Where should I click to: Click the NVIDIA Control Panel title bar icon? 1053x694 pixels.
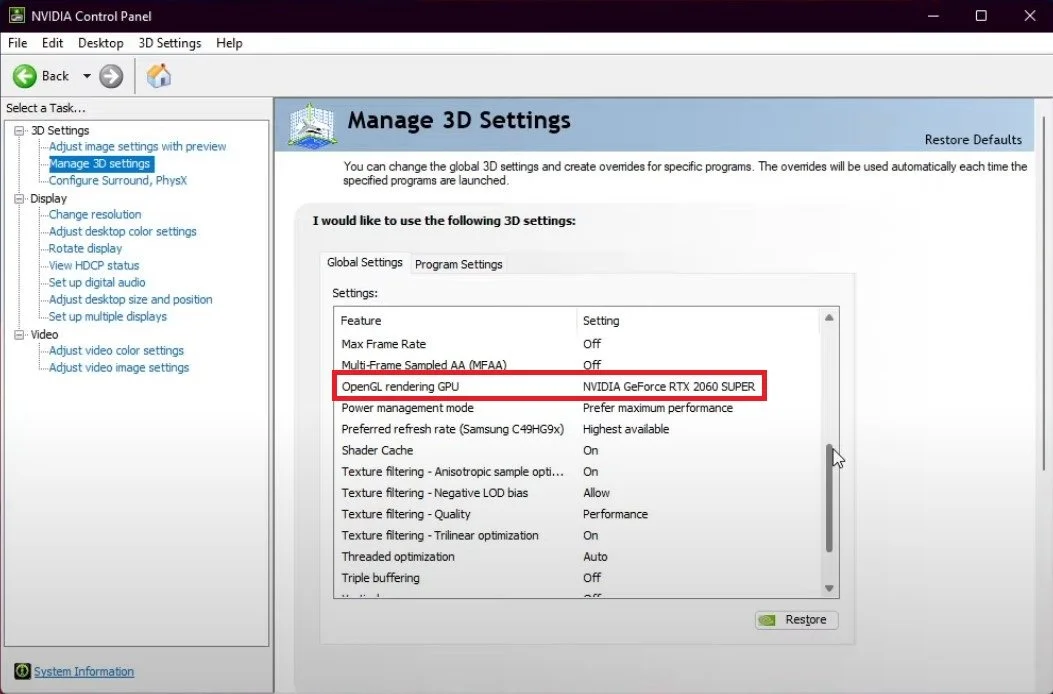tap(16, 15)
